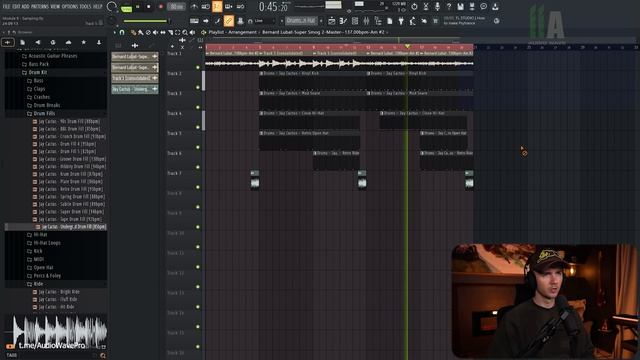
Task: Open the FILE menu
Action: pyautogui.click(x=7, y=7)
